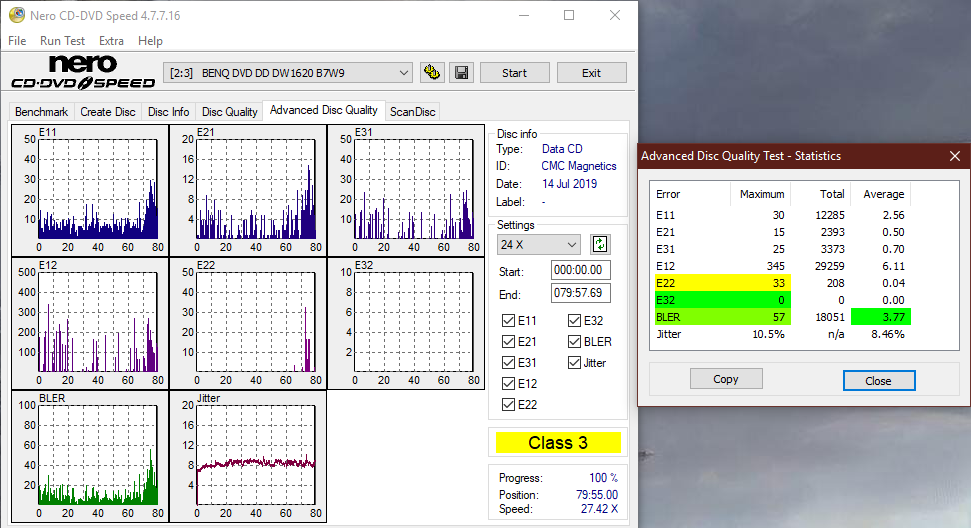The width and height of the screenshot is (971, 528).
Task: Click the E22 error graph
Action: coord(248,324)
